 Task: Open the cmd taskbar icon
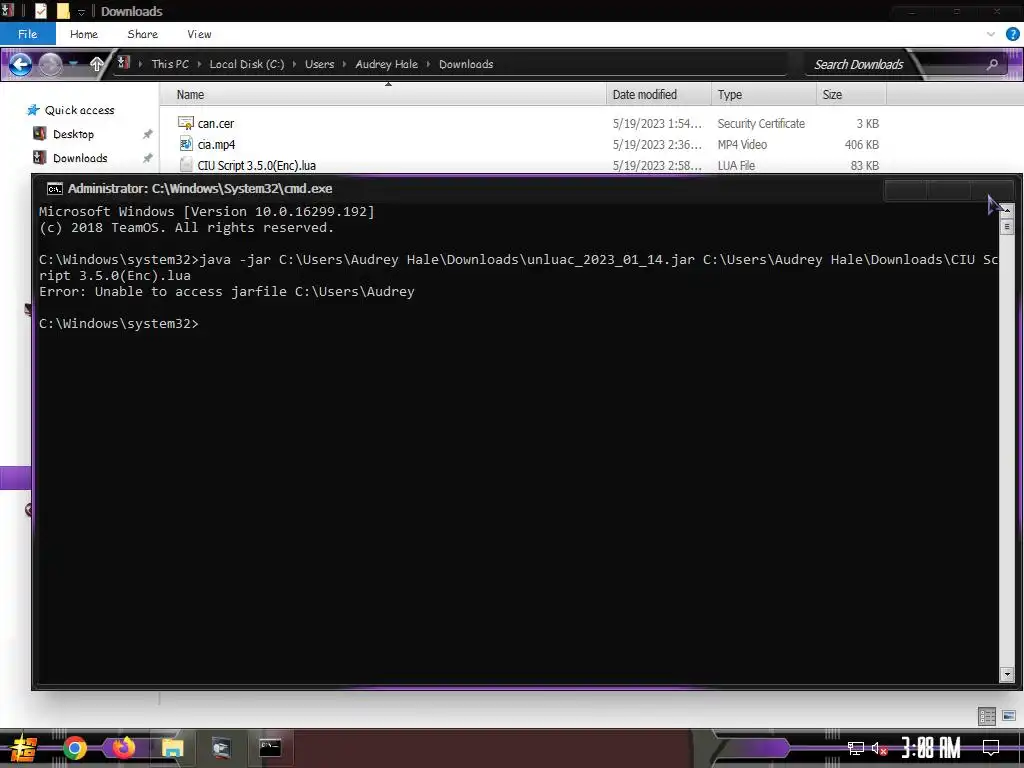pyautogui.click(x=270, y=747)
